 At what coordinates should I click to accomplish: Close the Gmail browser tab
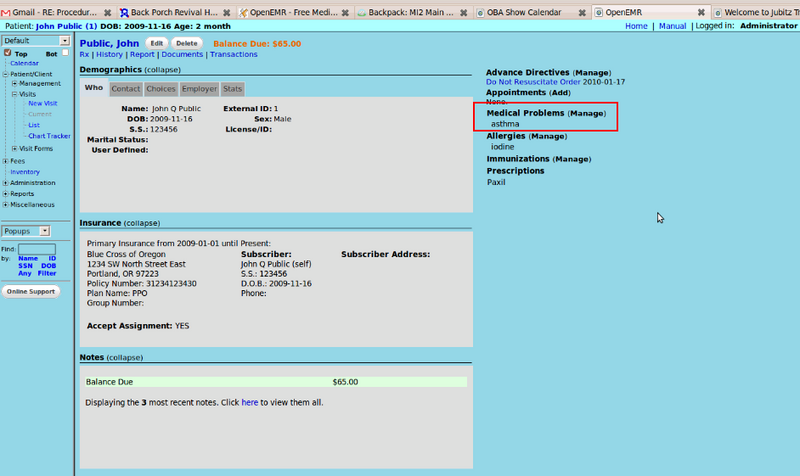pos(107,12)
